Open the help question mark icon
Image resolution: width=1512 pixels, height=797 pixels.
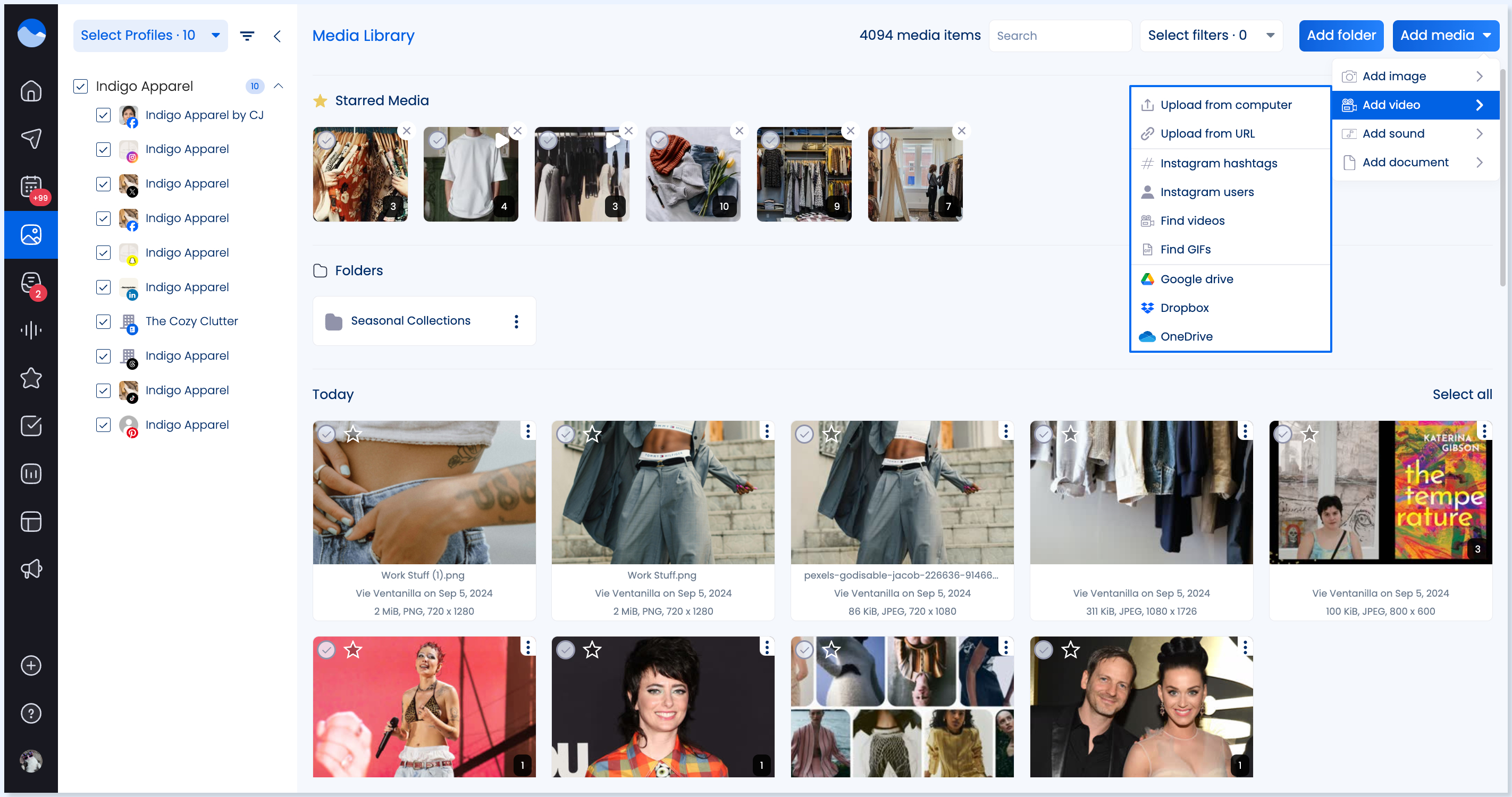tap(31, 714)
